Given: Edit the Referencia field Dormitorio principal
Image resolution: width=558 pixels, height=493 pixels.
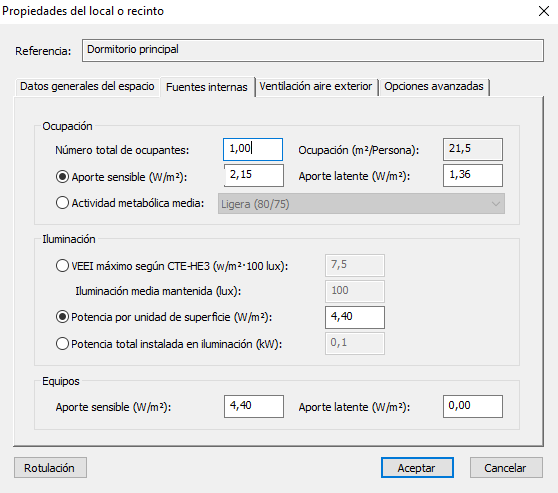Looking at the screenshot, I should pyautogui.click(x=313, y=51).
